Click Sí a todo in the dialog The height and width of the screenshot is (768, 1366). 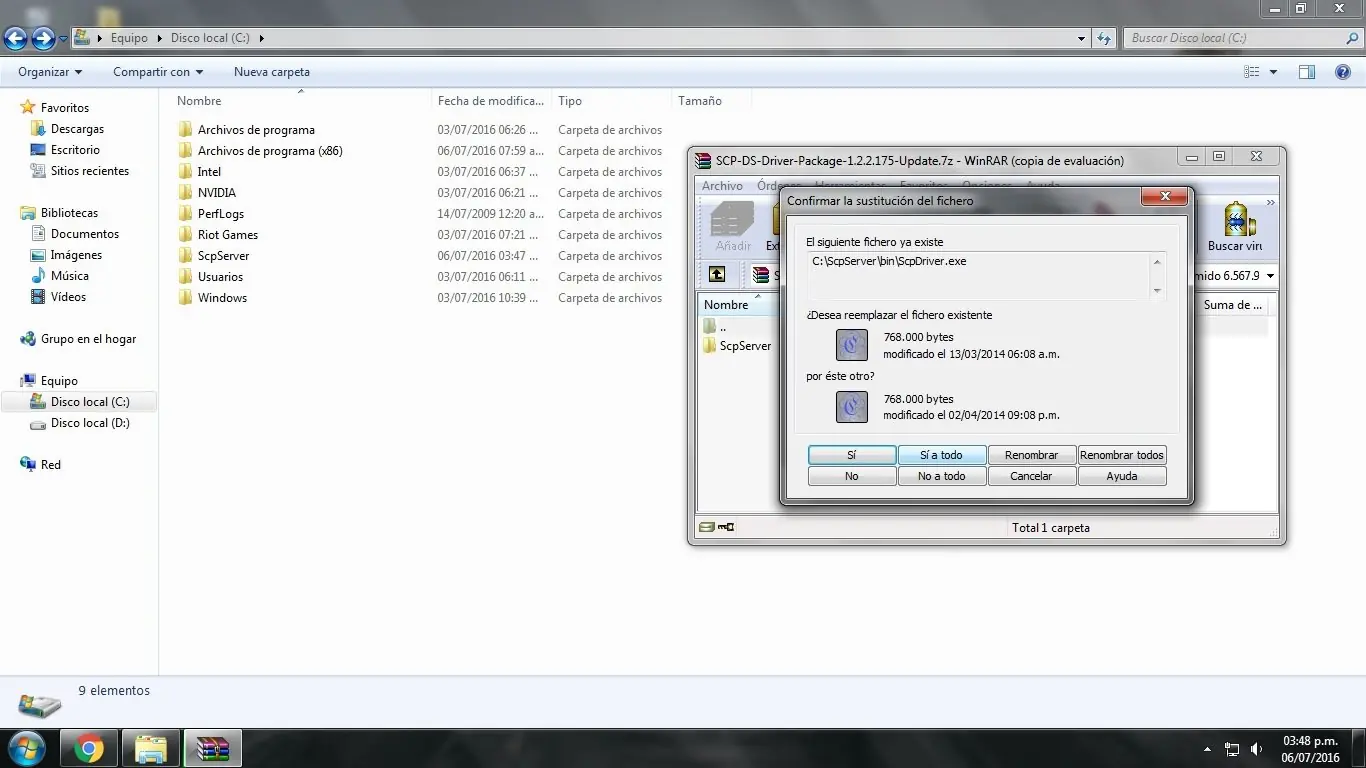pos(942,455)
